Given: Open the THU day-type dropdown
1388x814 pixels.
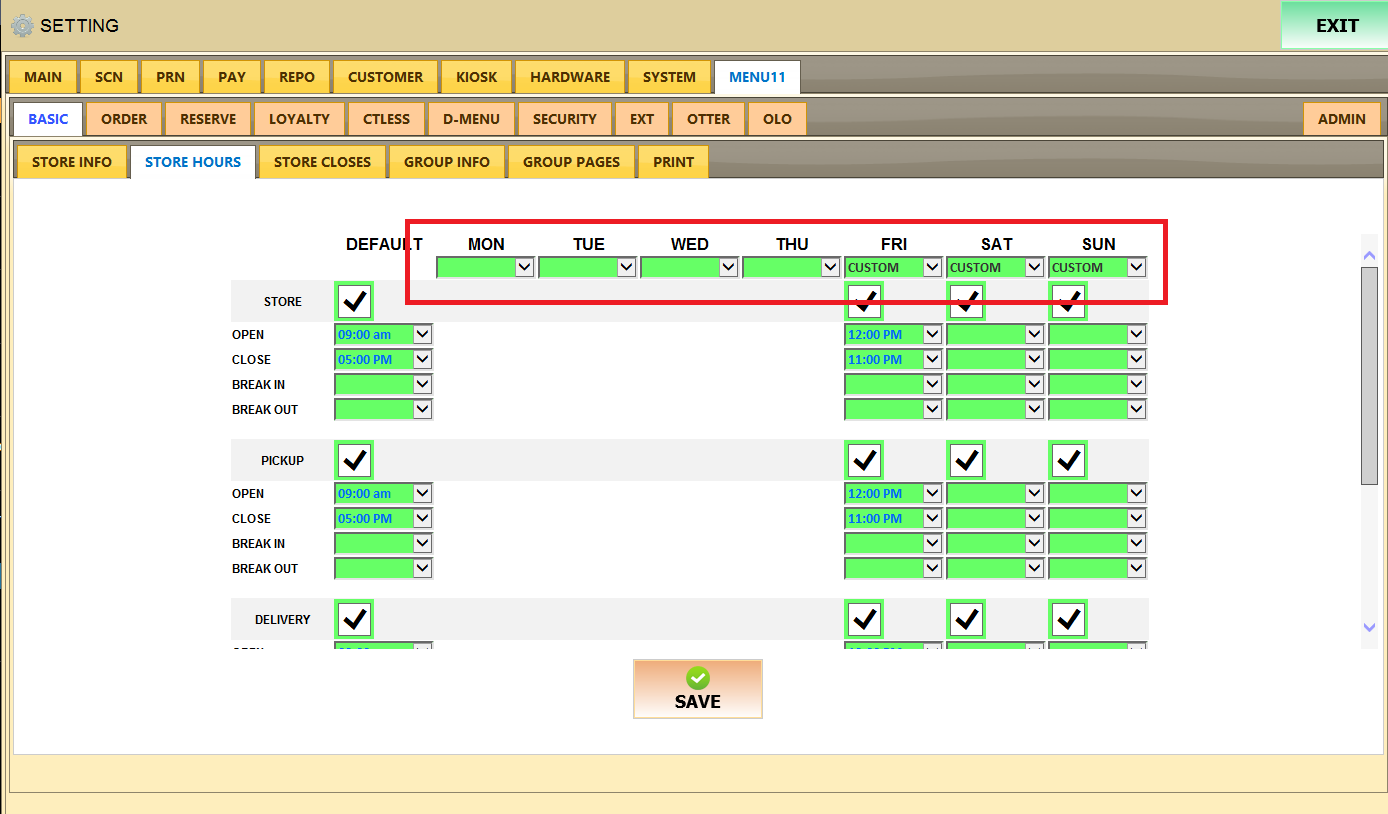Looking at the screenshot, I should pos(791,267).
